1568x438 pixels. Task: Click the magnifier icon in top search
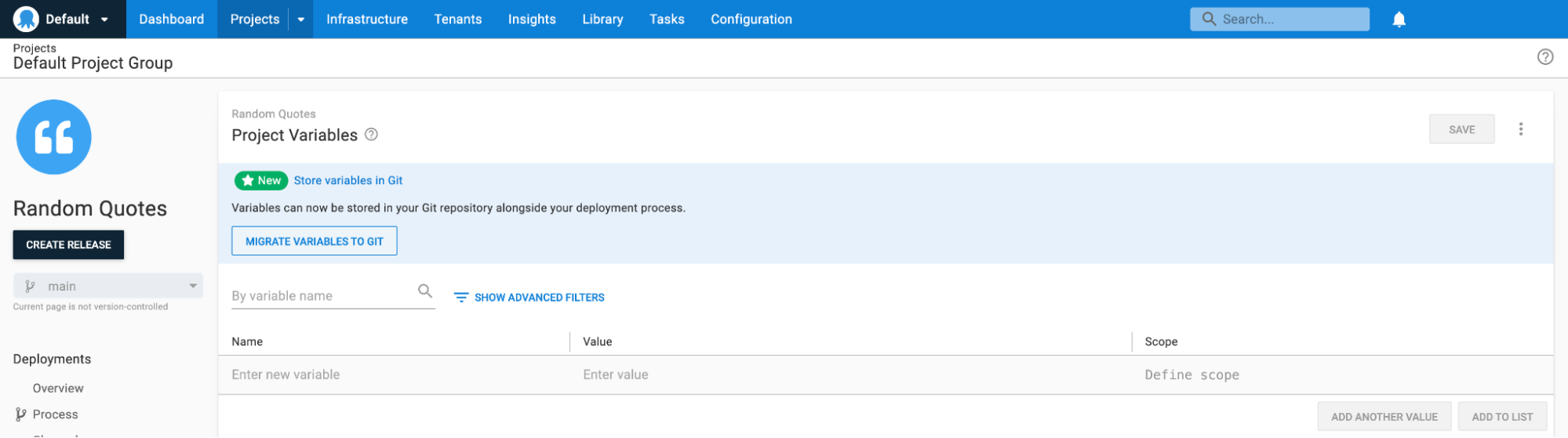click(1209, 19)
